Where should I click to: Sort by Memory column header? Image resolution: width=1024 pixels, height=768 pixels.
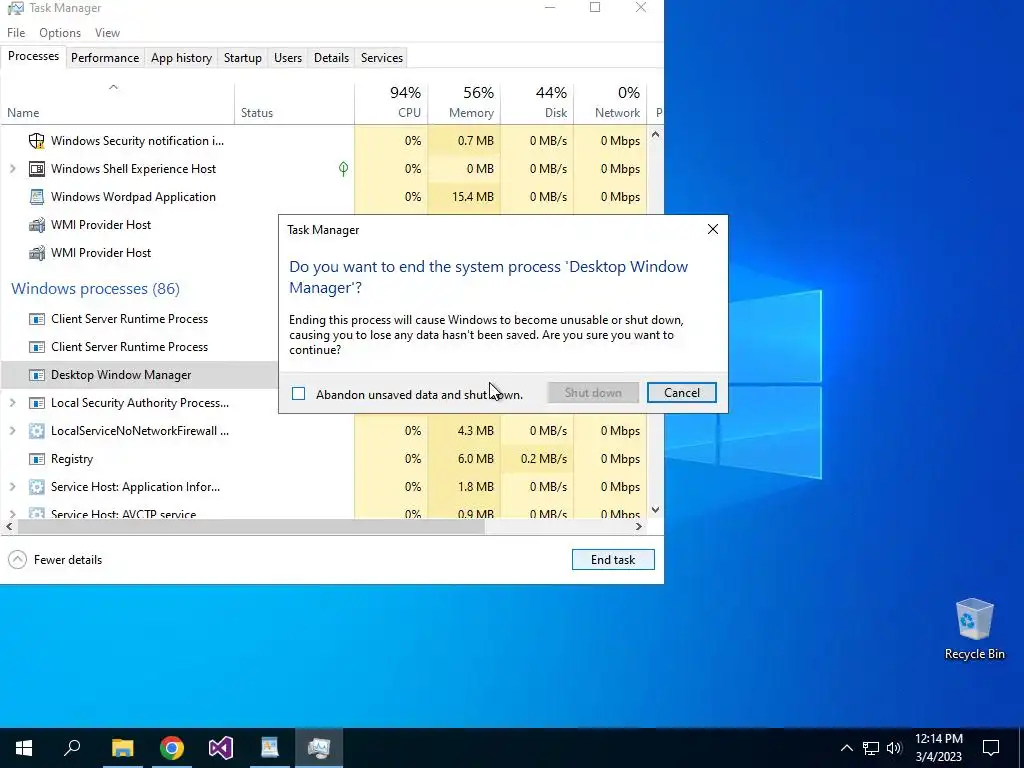click(x=464, y=103)
